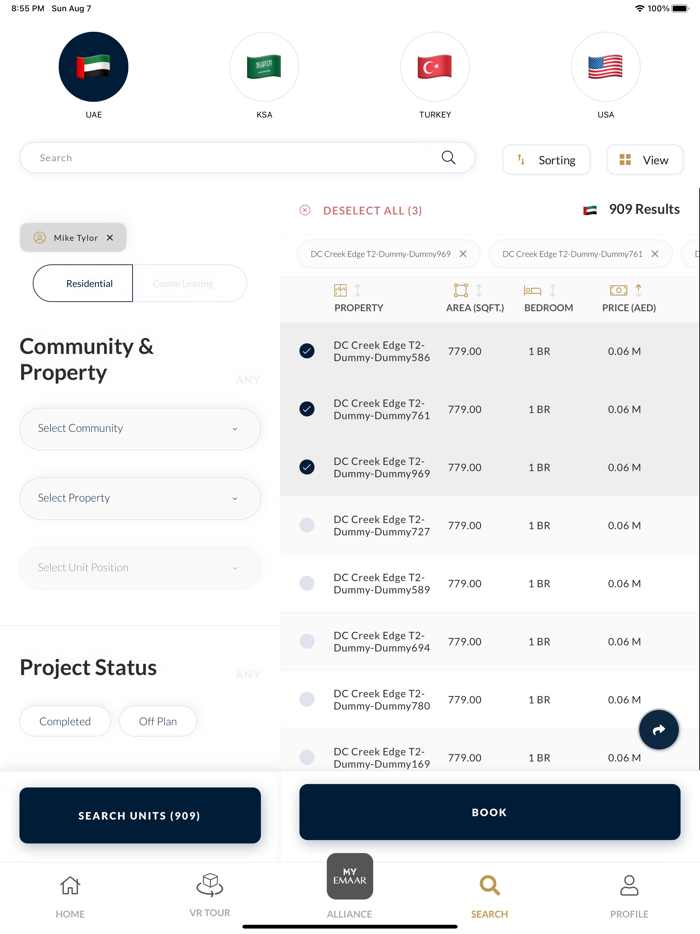Uncheck the Dummy586 unit
The image size is (700, 934).
click(x=307, y=351)
